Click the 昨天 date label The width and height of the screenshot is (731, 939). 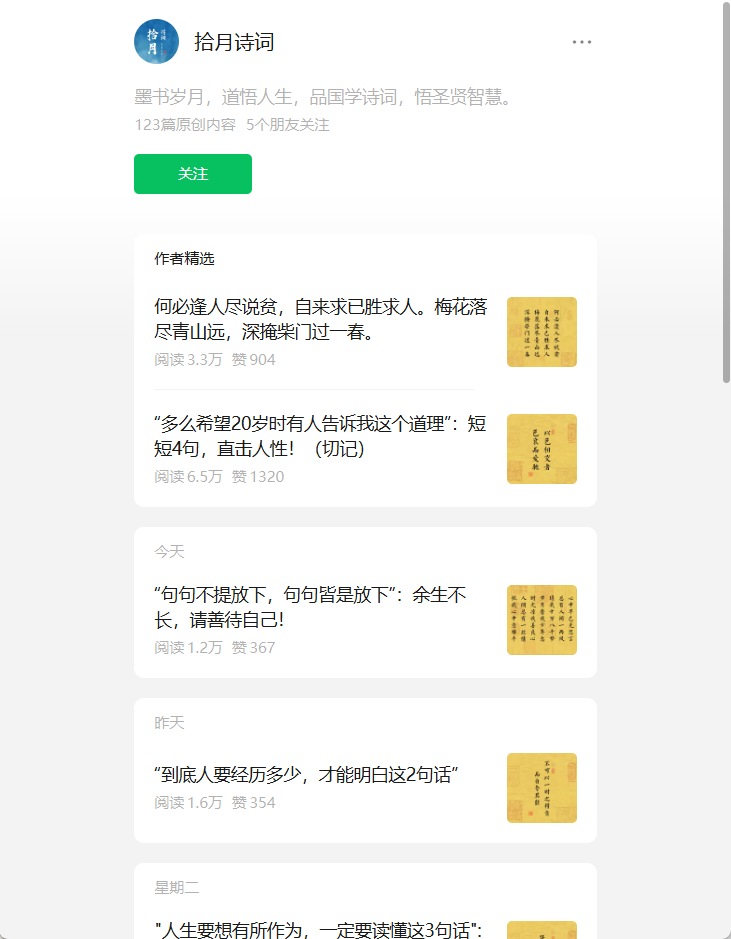click(169, 722)
